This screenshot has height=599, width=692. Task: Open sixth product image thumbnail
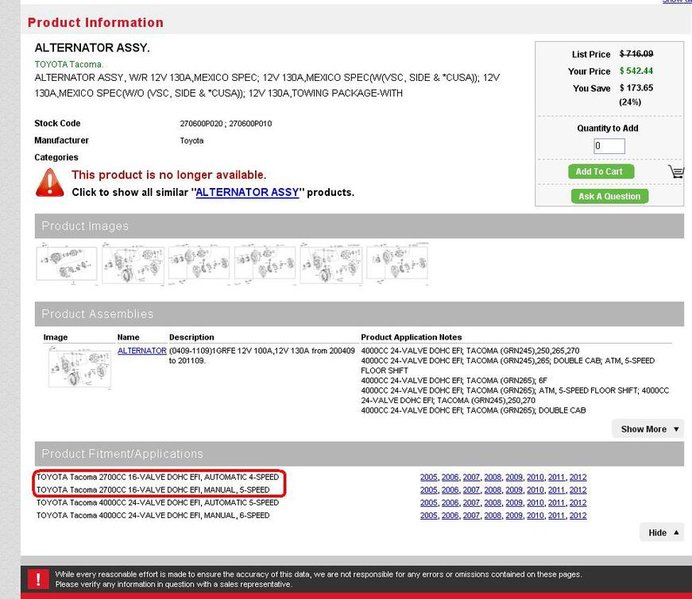click(x=397, y=264)
